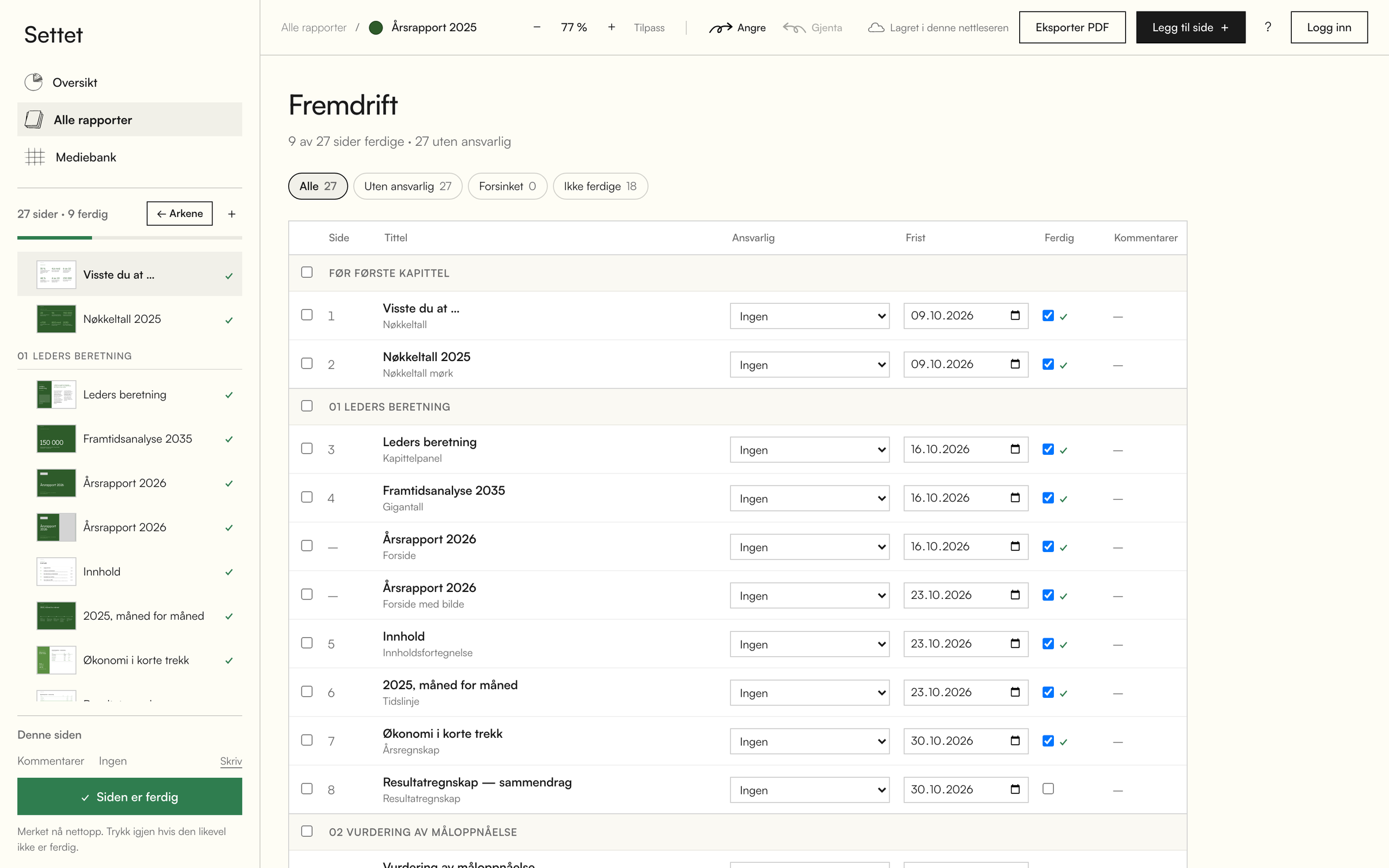Open the calendar picker for Visste du at frist

(x=1015, y=315)
